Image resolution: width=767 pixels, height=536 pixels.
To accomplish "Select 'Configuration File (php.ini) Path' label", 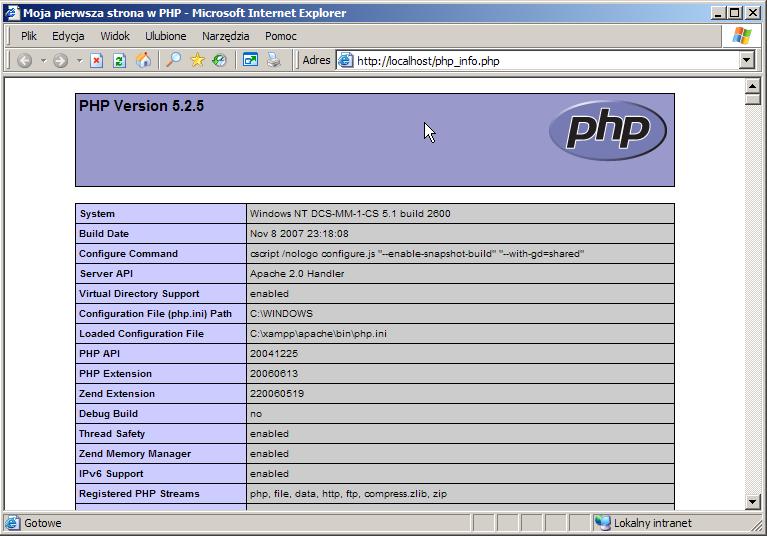I will point(155,314).
